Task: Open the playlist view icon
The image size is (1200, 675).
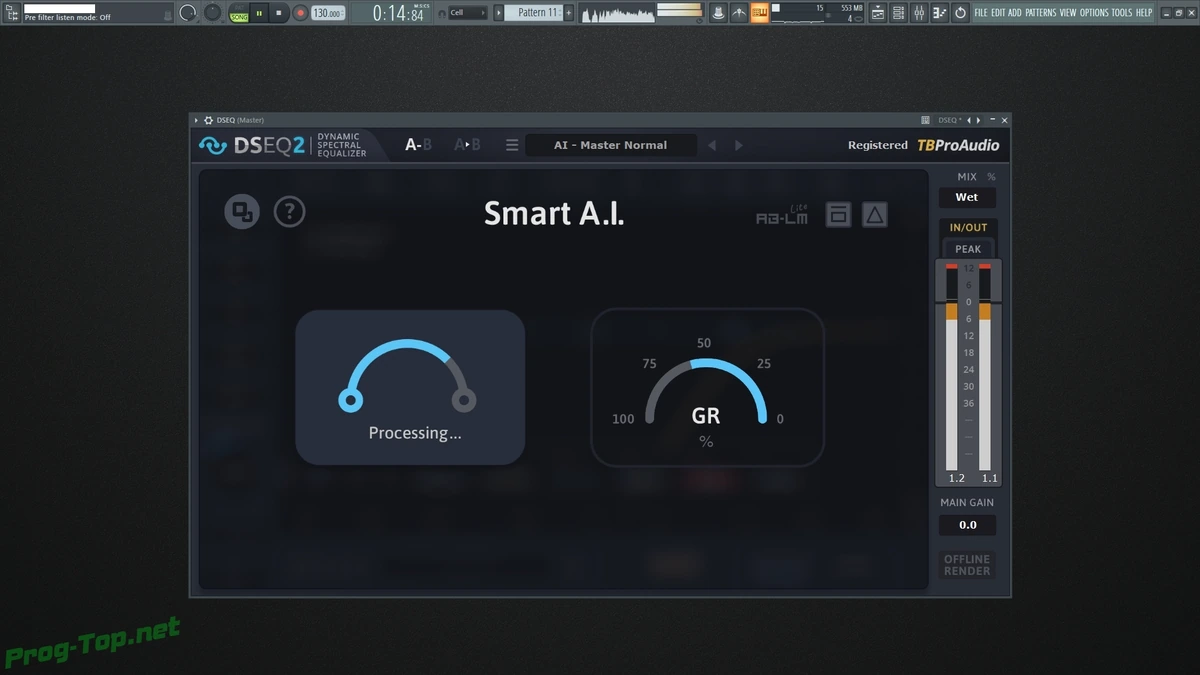Action: 878,13
